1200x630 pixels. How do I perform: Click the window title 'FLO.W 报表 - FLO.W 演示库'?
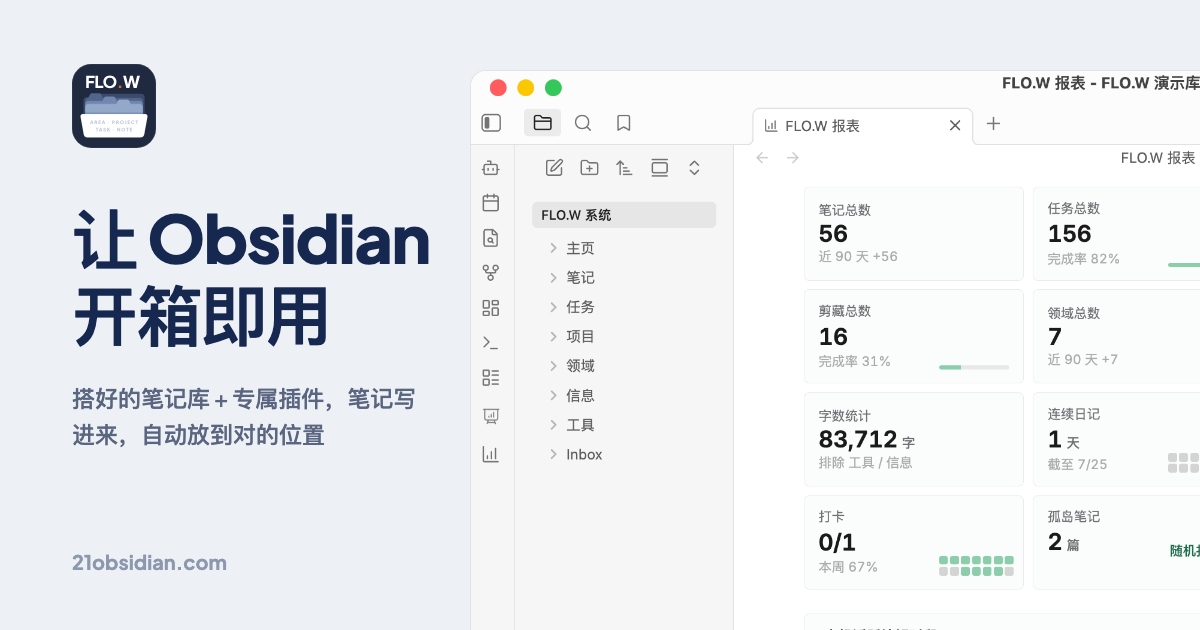click(1101, 83)
